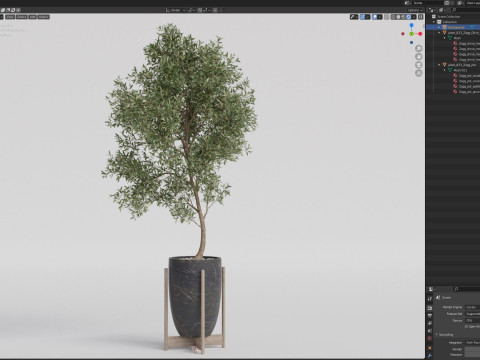This screenshot has width=480, height=360.
Task: Toggle the camera view button
Action: tap(419, 65)
